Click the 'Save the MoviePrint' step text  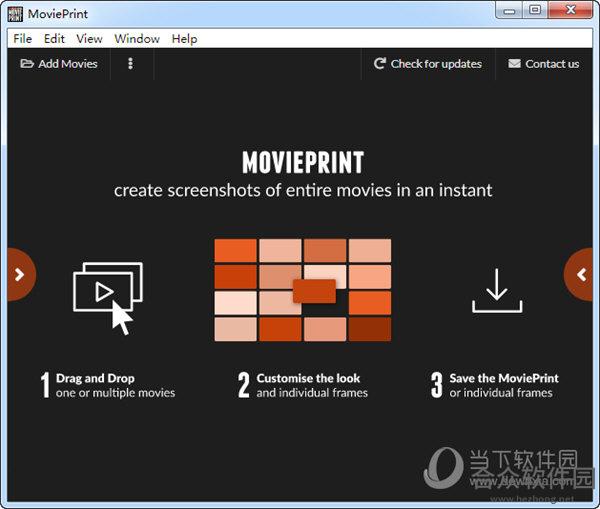point(504,378)
